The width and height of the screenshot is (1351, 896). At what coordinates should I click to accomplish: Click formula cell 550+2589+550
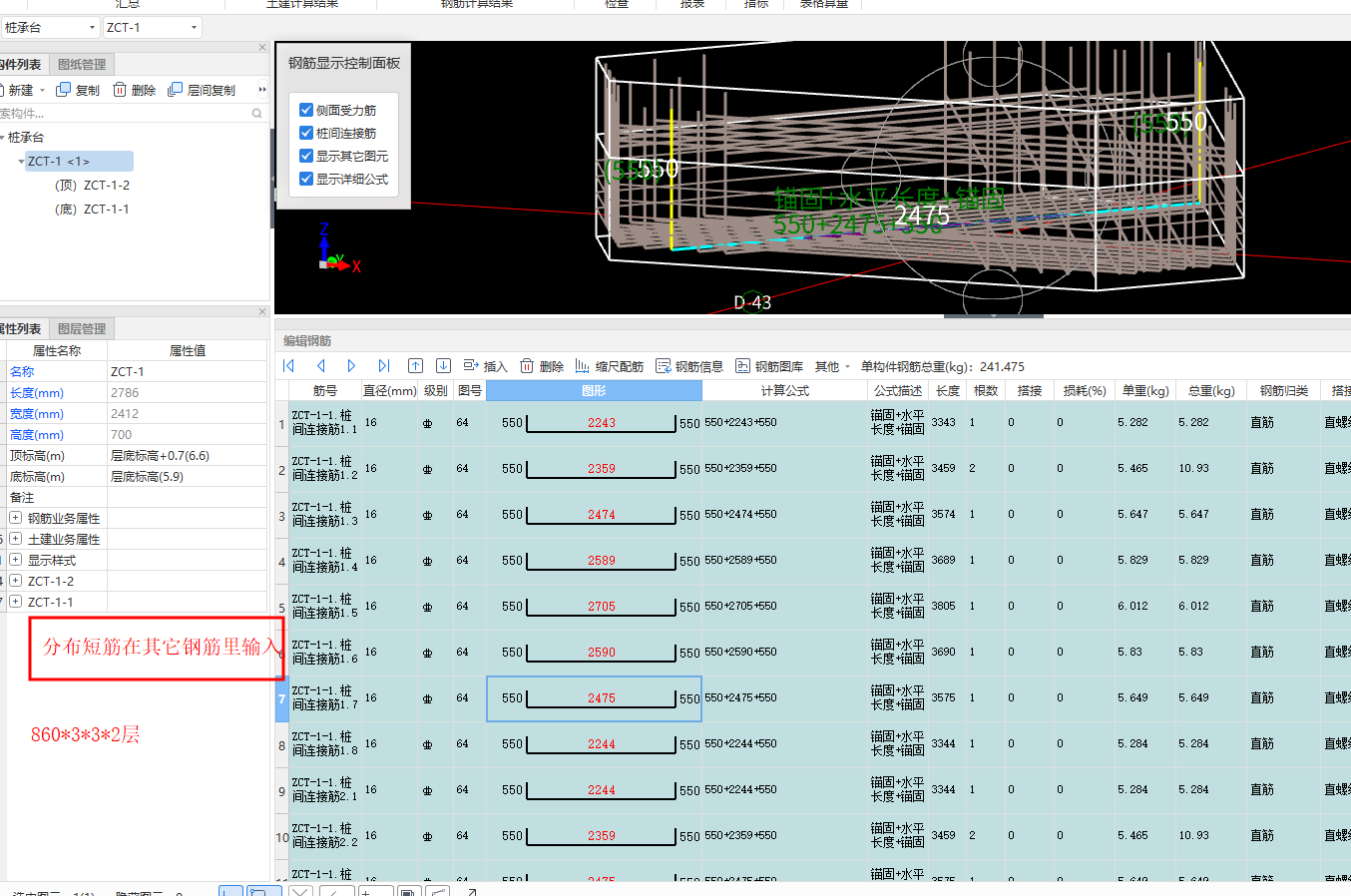pos(785,561)
